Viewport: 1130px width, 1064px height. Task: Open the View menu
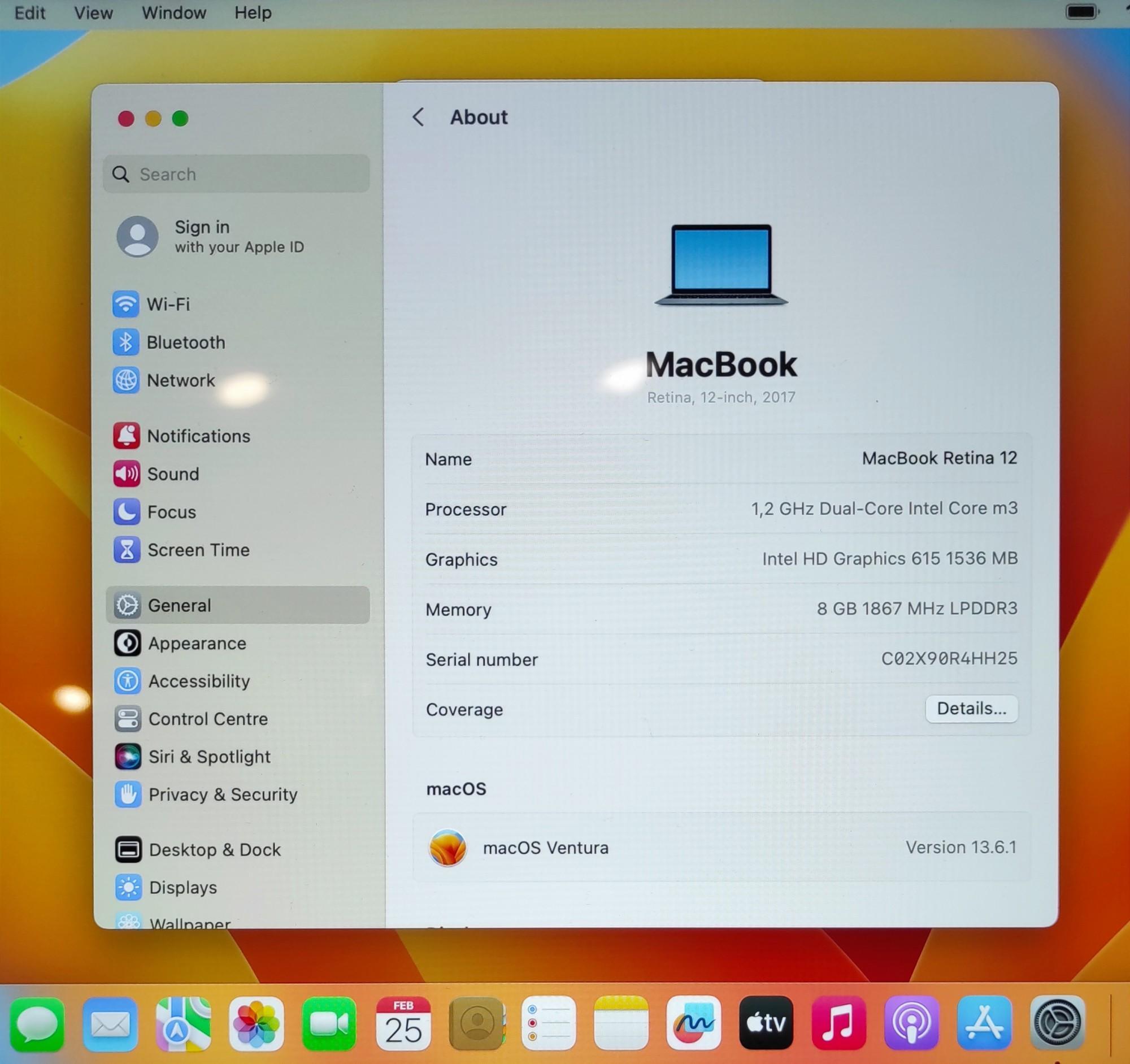tap(93, 12)
